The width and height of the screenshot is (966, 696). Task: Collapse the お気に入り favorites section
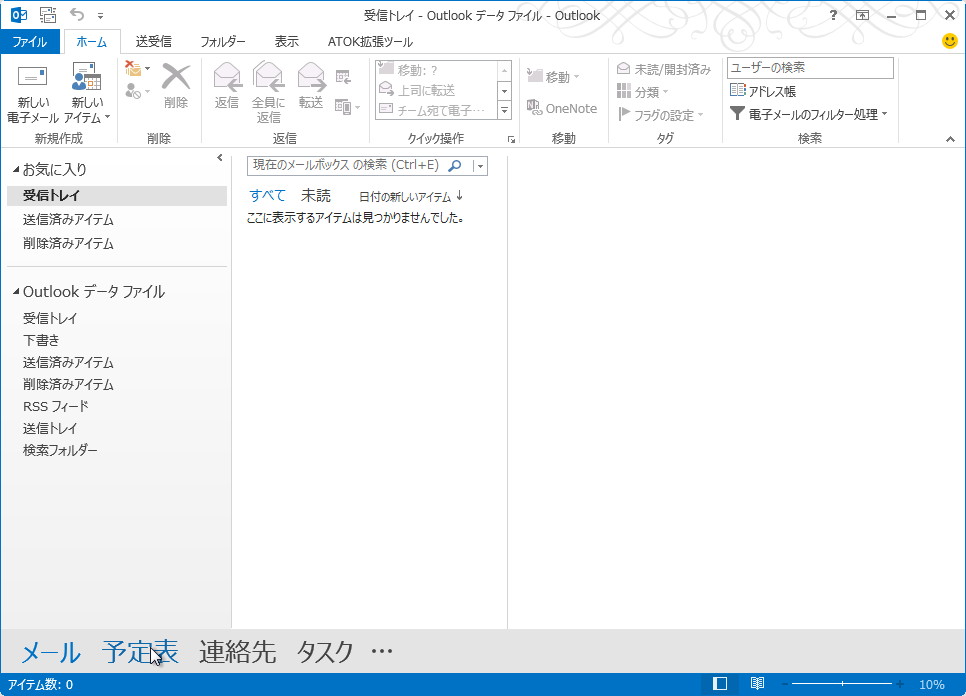click(14, 169)
